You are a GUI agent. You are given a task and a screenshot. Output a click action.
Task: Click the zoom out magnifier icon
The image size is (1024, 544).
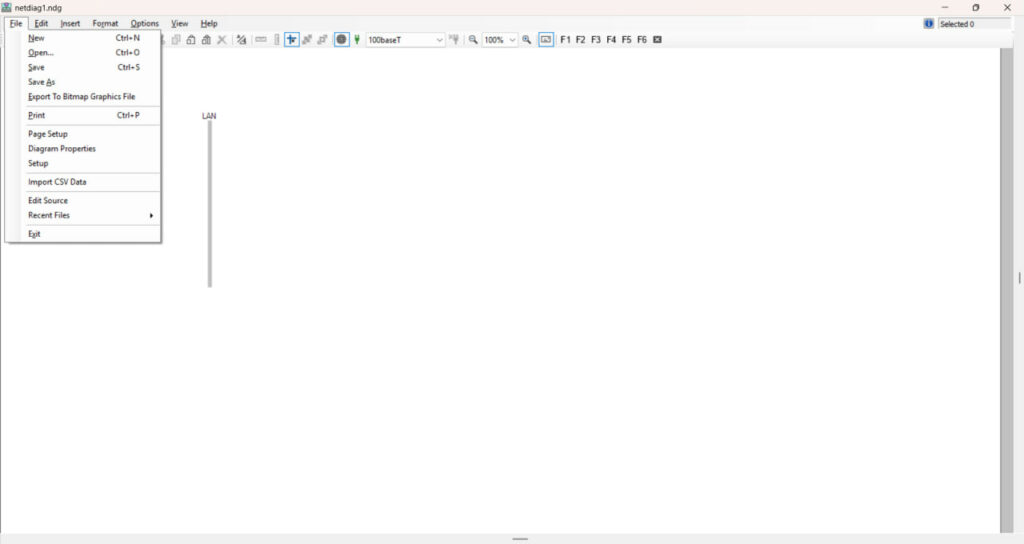point(473,40)
